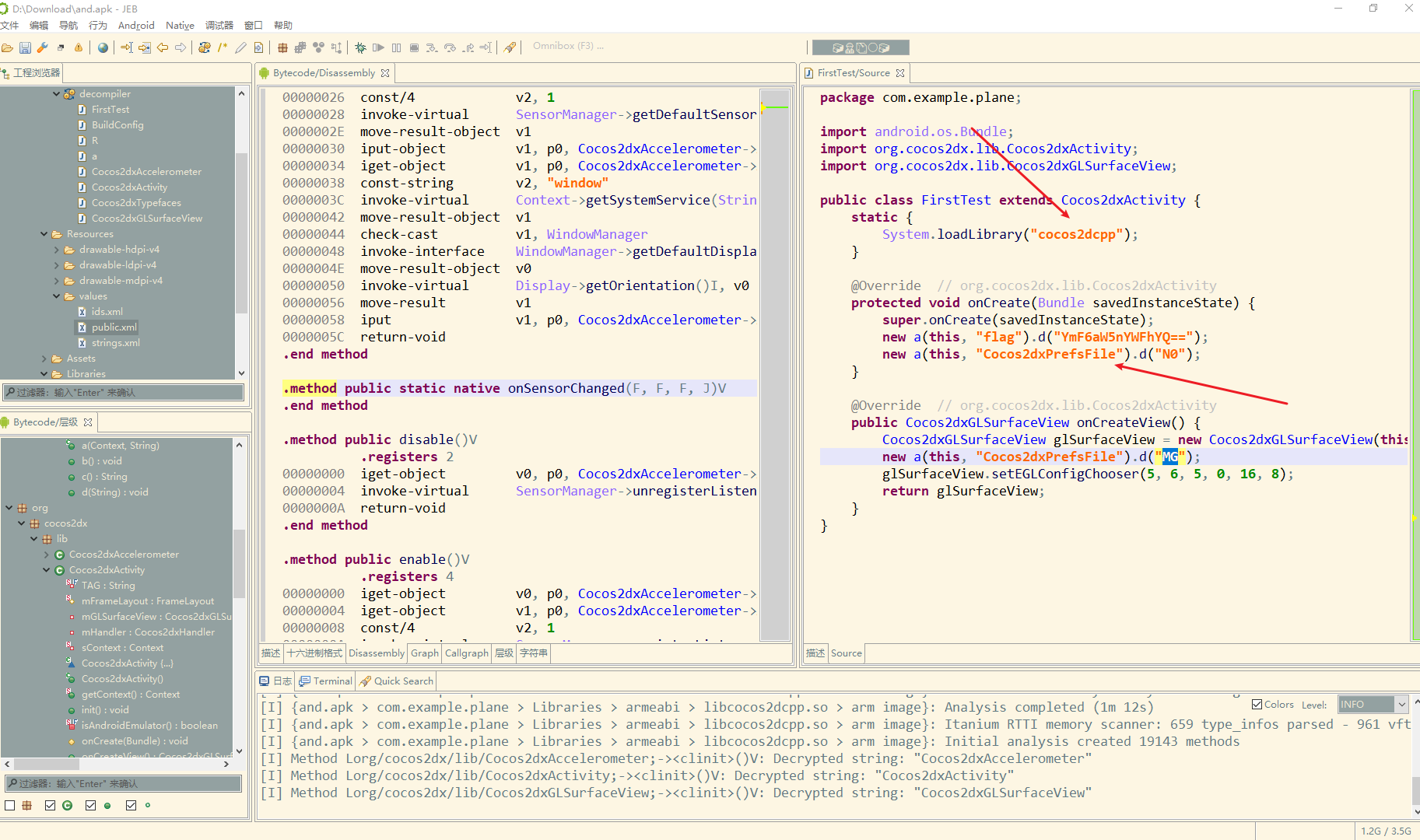Toggle the package filter checkbox
The height and width of the screenshot is (840, 1420).
click(10, 806)
